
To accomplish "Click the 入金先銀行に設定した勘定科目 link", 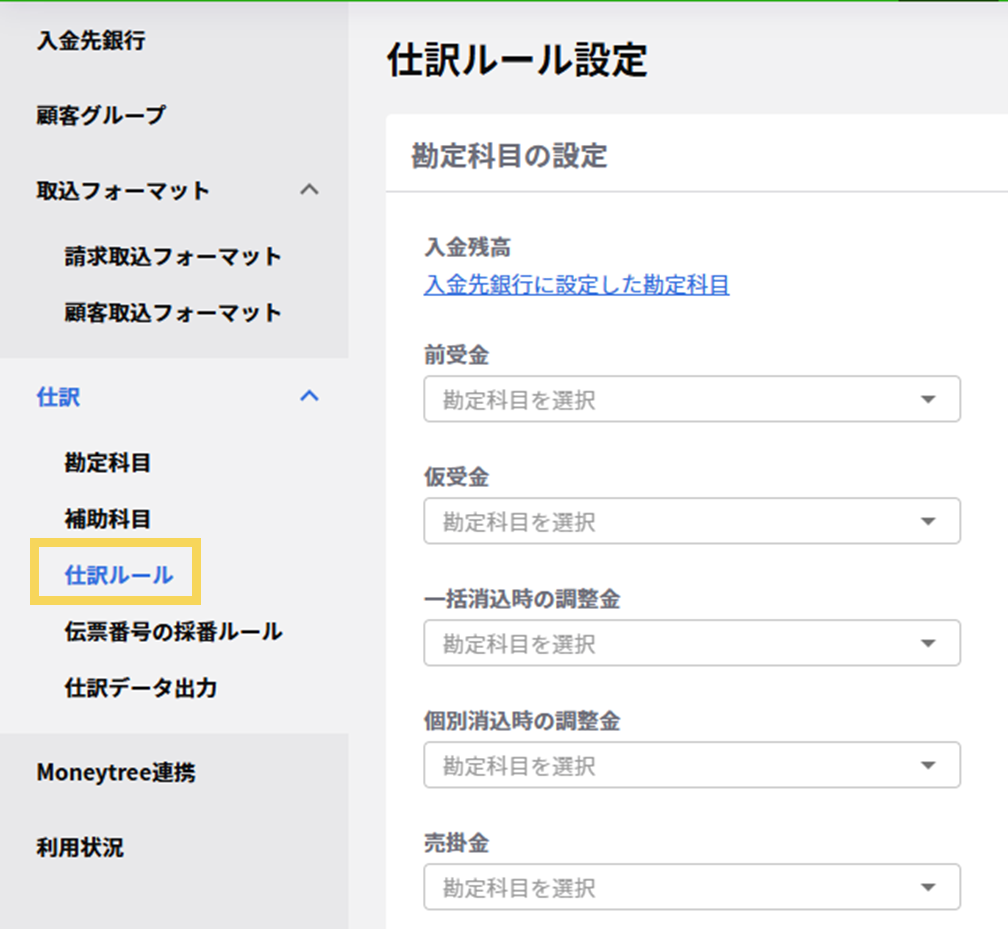I will pos(576,286).
